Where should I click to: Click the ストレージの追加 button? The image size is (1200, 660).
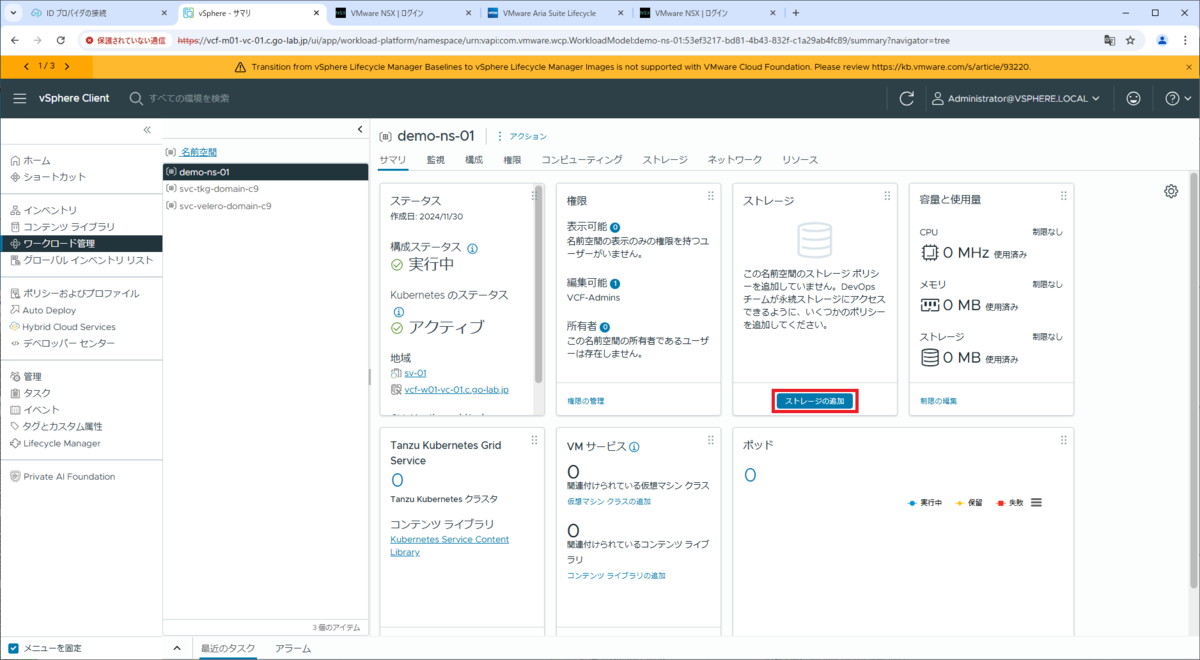click(815, 400)
